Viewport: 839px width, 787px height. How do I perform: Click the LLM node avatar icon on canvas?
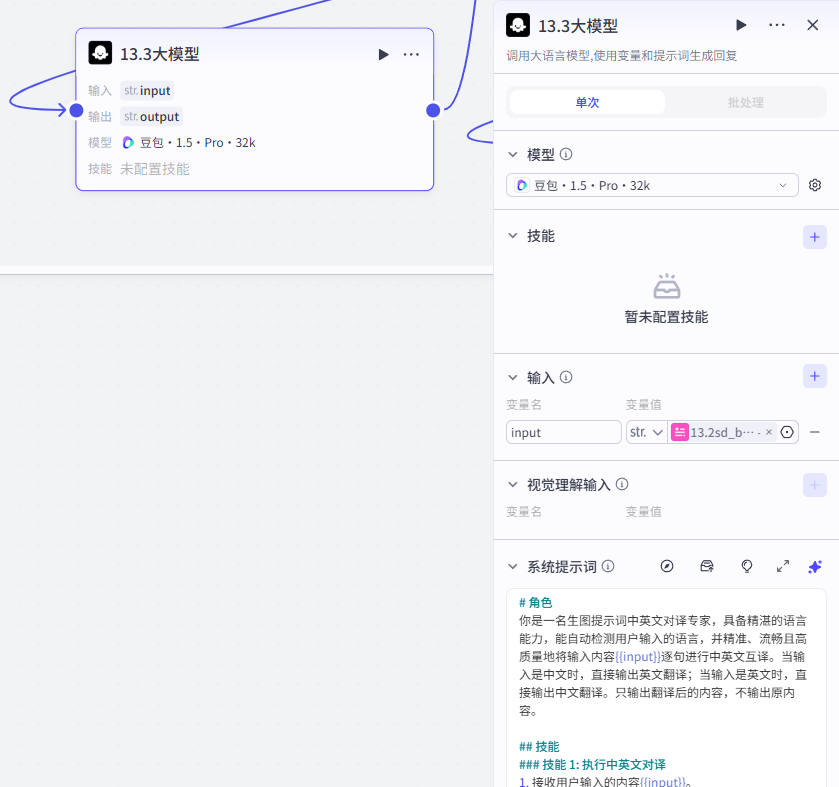tap(100, 53)
